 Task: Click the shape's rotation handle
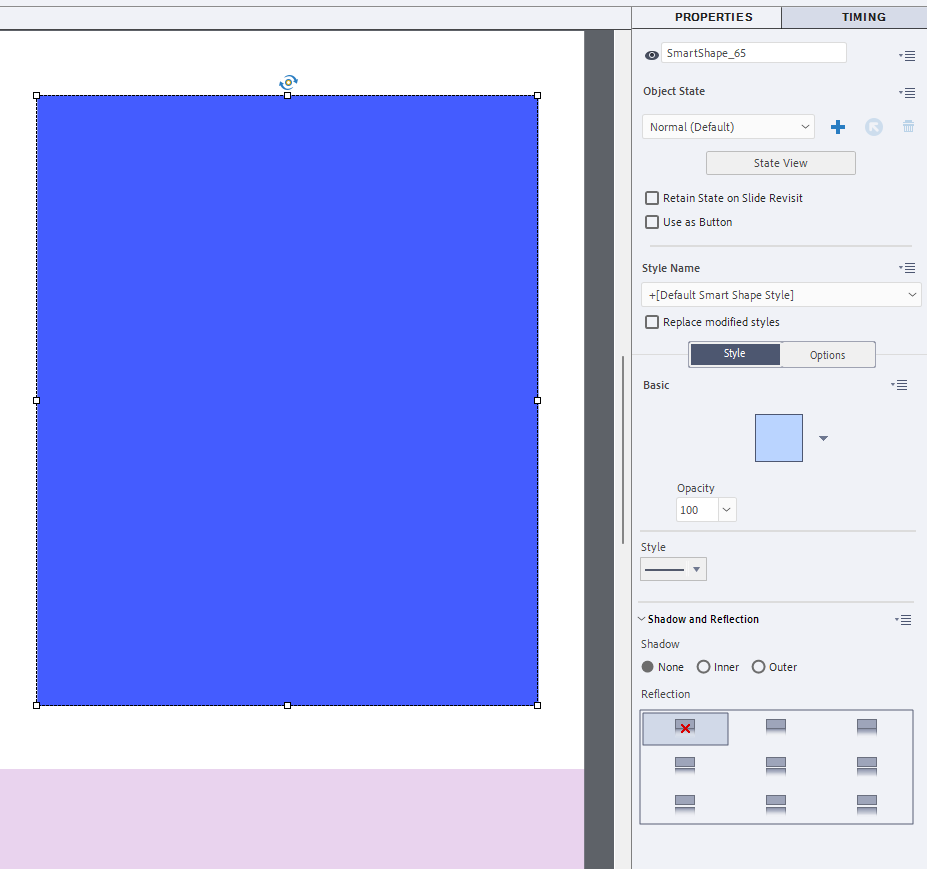(x=288, y=84)
